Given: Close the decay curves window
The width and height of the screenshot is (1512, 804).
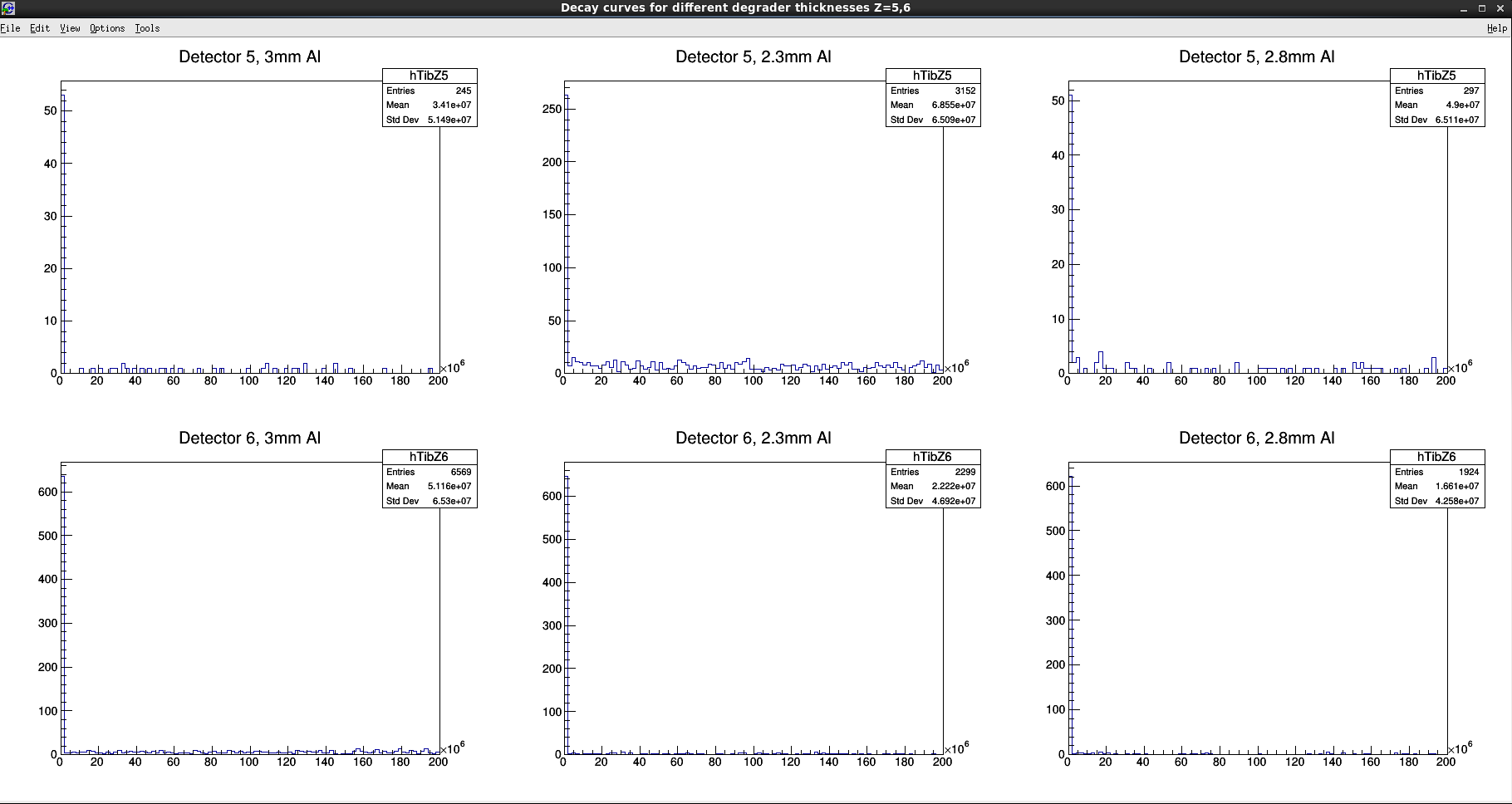Looking at the screenshot, I should click(1500, 7).
